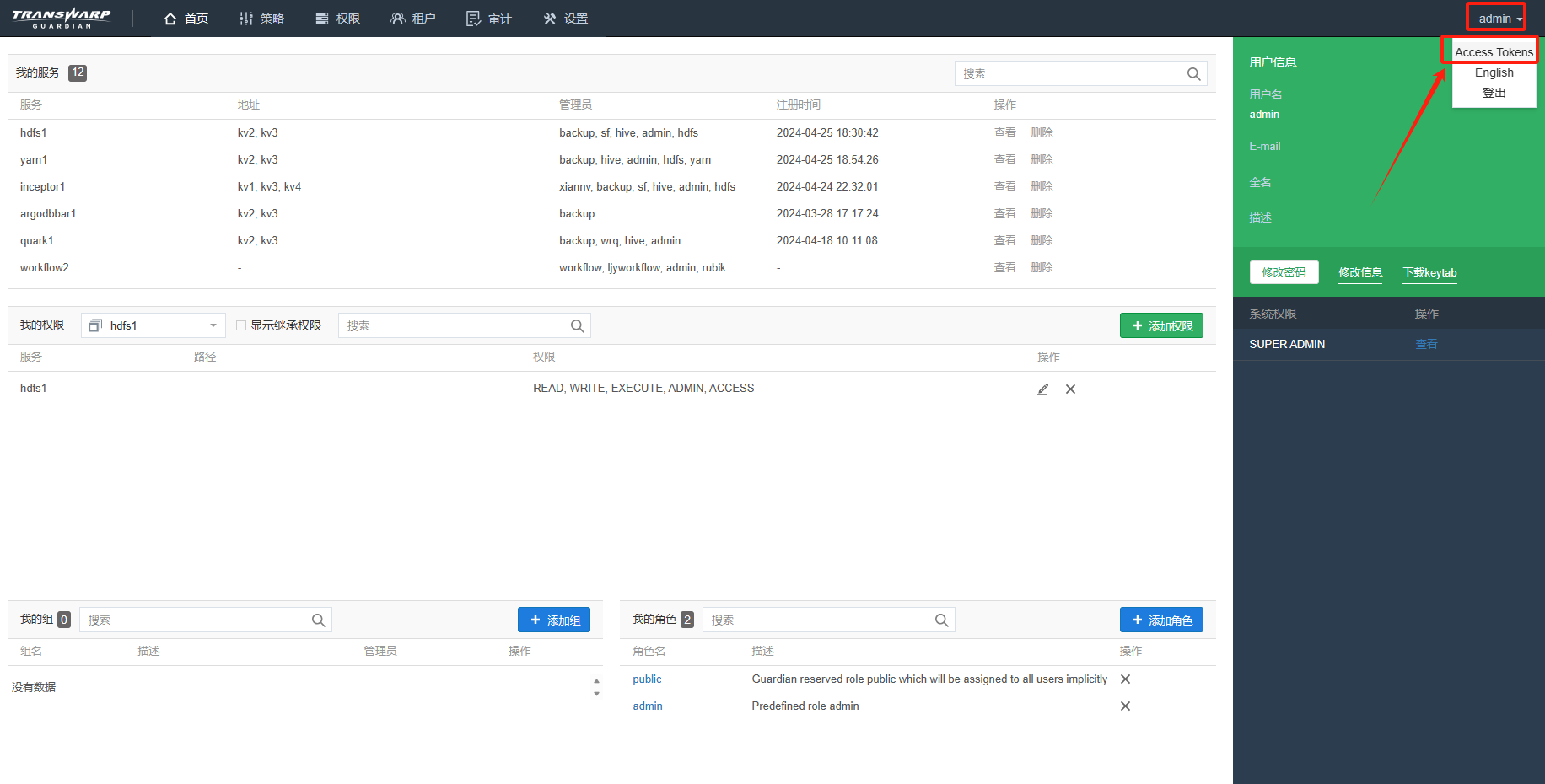
Task: Open the 租户 tenant menu
Action: 413,19
